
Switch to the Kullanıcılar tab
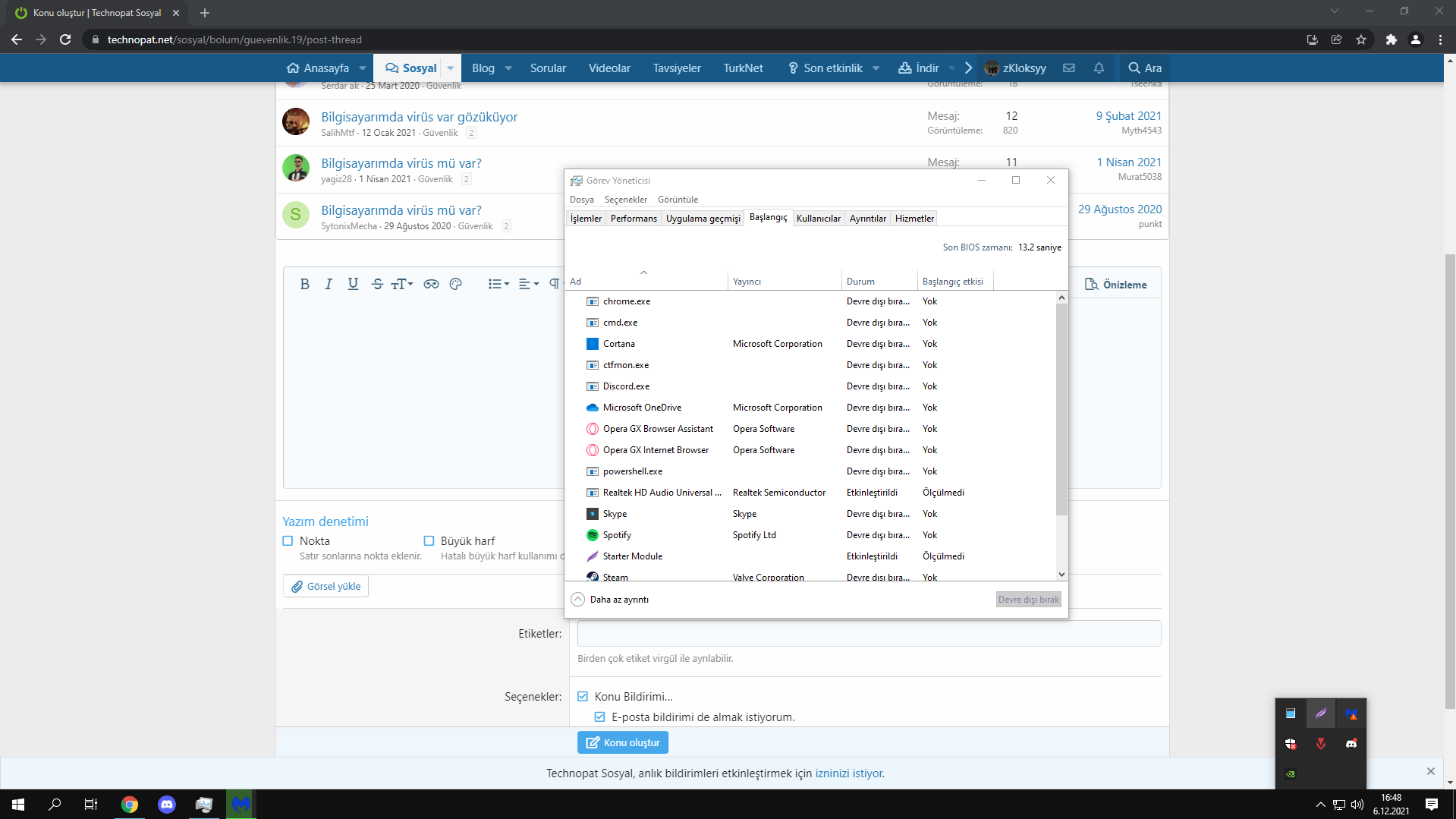coord(819,219)
